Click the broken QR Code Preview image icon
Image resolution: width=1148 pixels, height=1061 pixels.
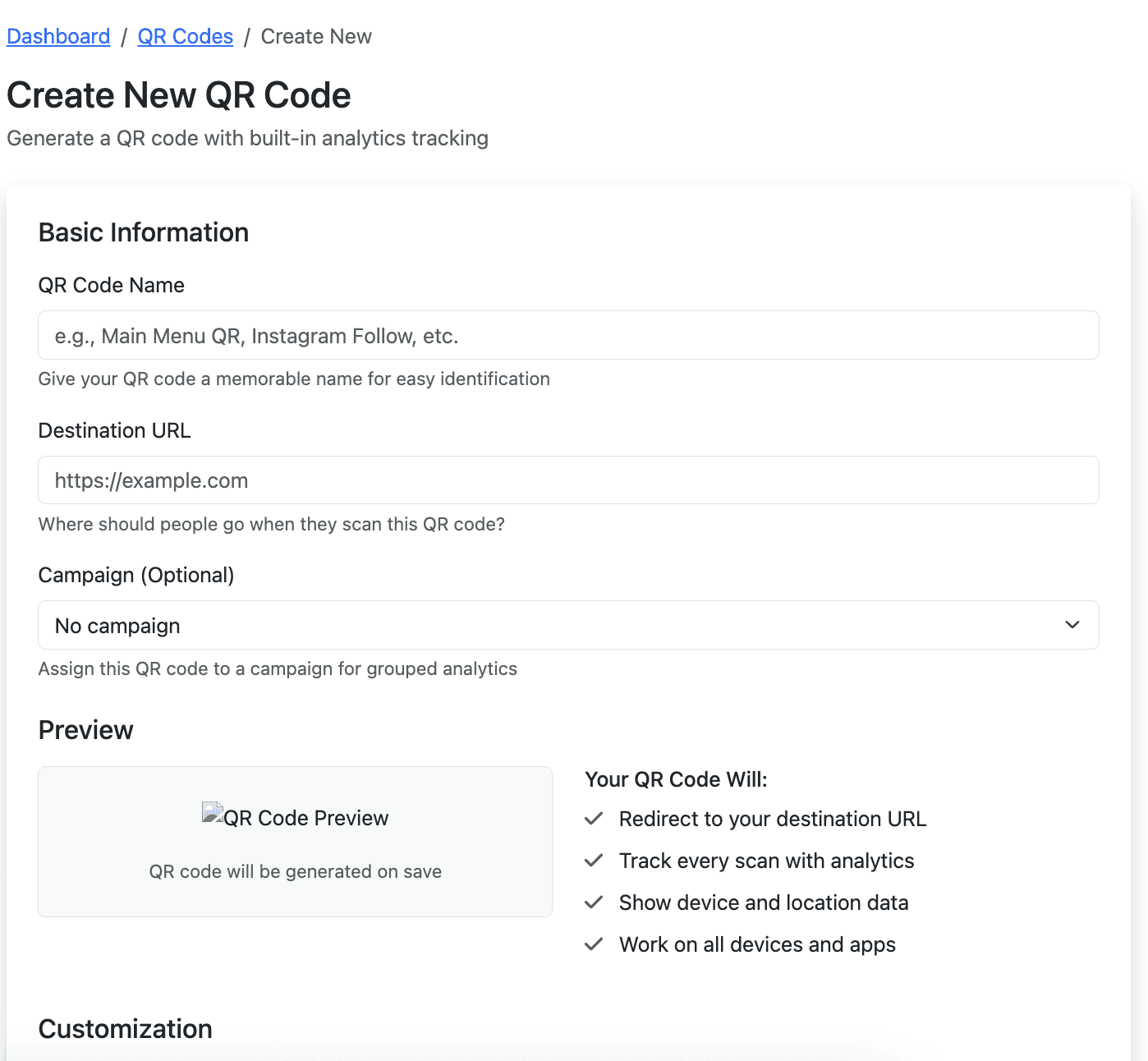213,813
